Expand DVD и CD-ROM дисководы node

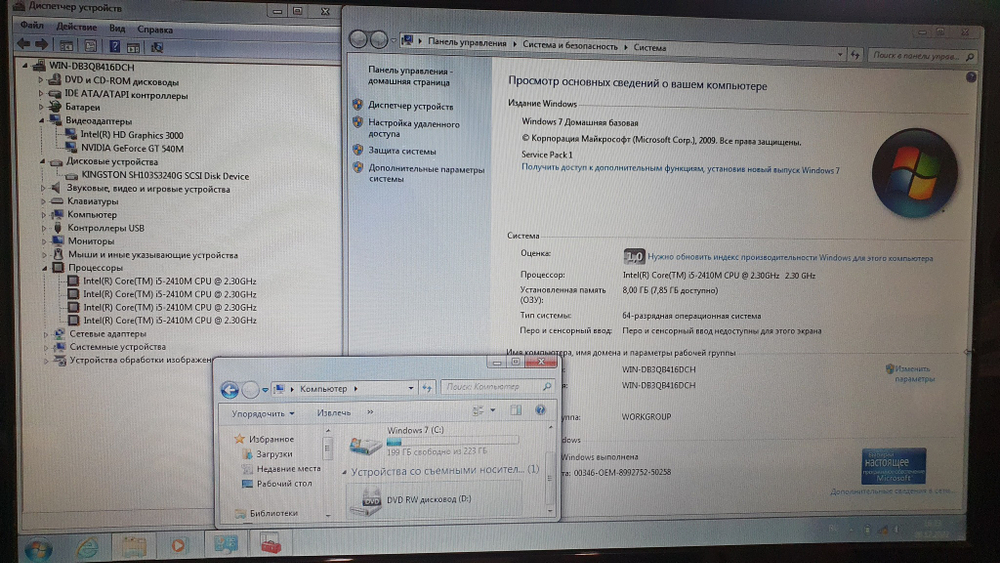coord(40,80)
